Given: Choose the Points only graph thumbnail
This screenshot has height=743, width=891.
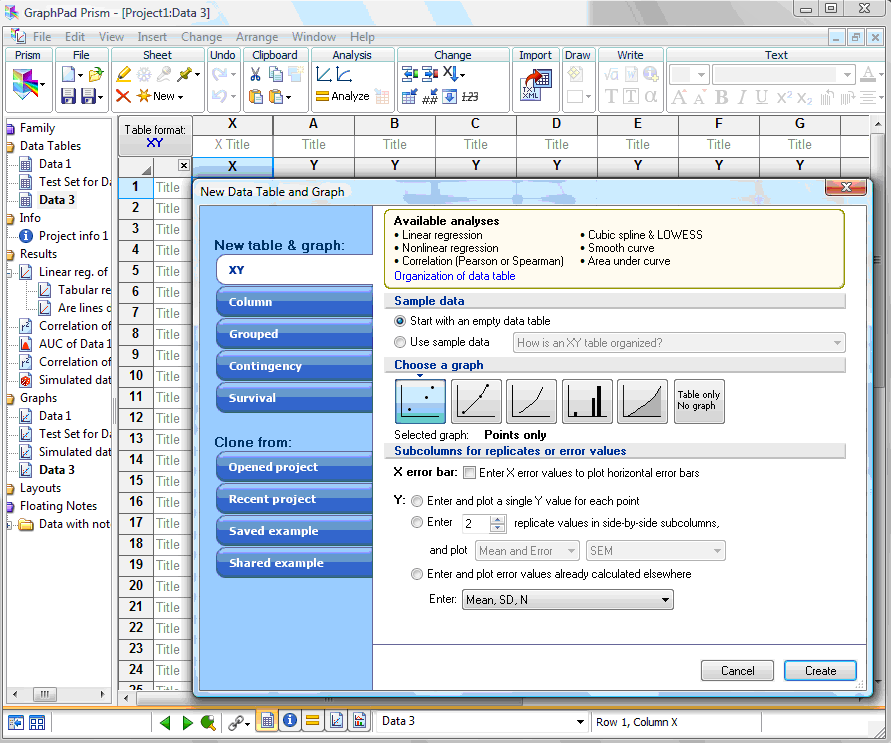Looking at the screenshot, I should pyautogui.click(x=420, y=402).
